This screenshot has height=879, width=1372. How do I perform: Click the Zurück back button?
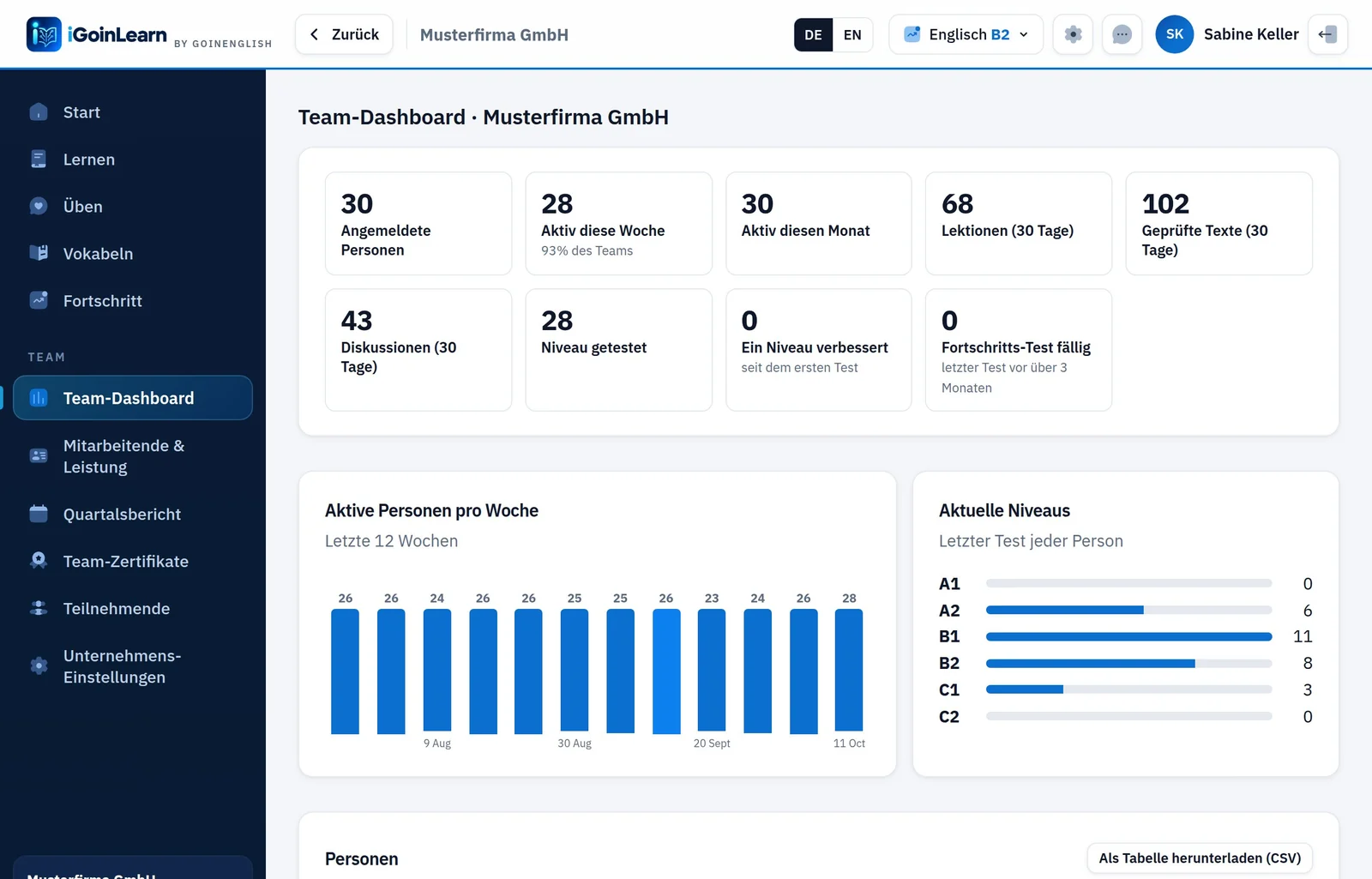[344, 34]
